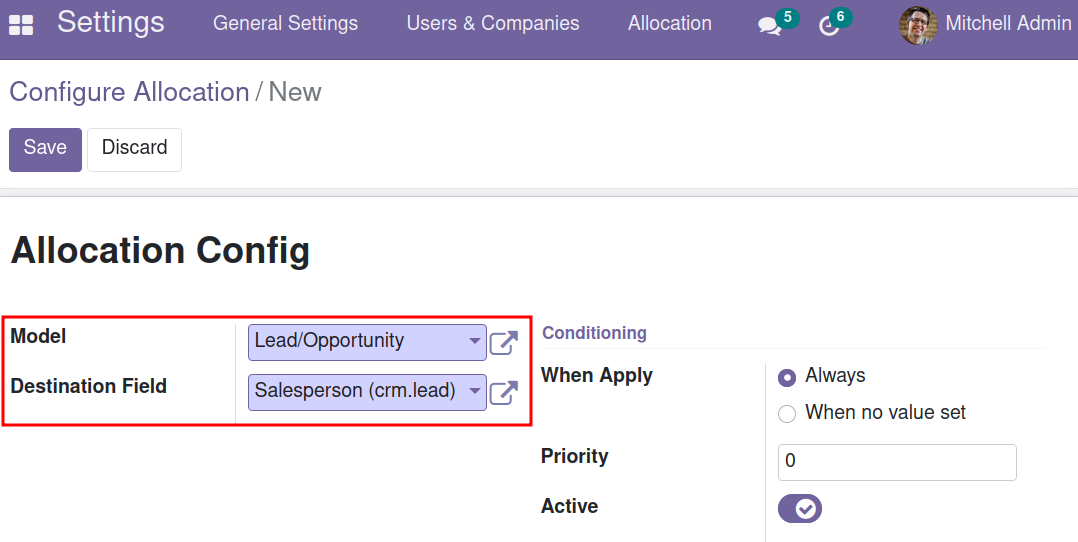
Task: Open the General Settings menu
Action: pos(285,23)
